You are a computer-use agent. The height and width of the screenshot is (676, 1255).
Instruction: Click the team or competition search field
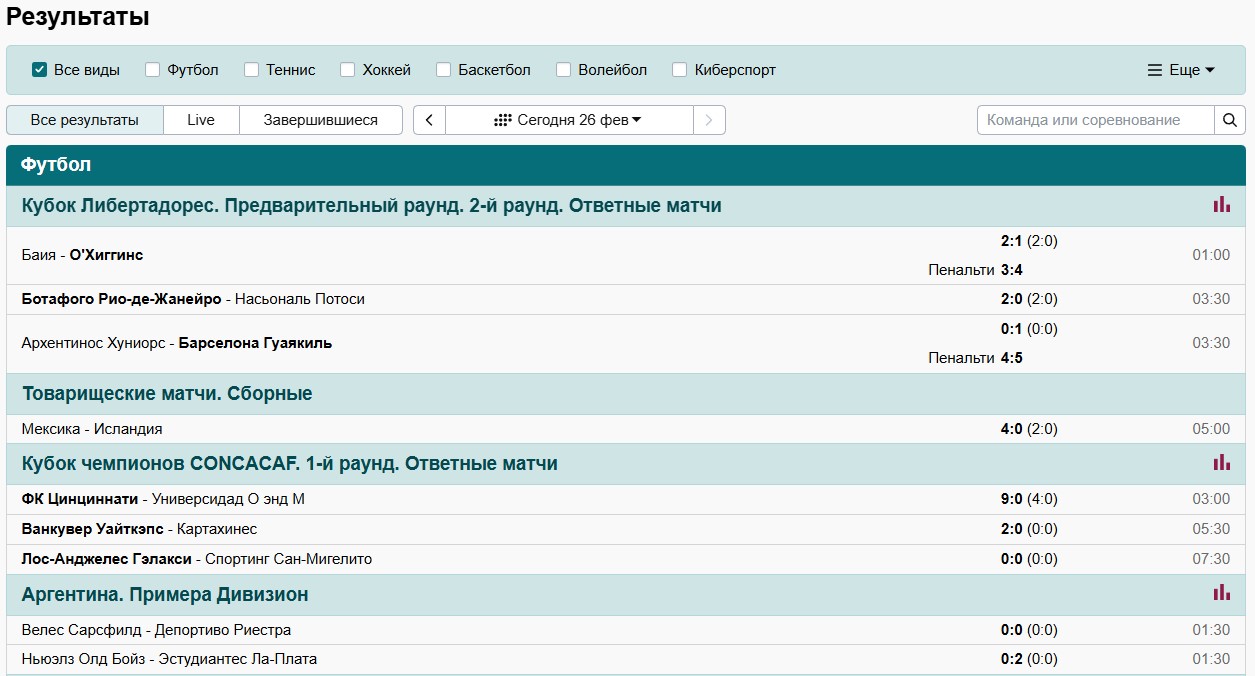[1095, 120]
